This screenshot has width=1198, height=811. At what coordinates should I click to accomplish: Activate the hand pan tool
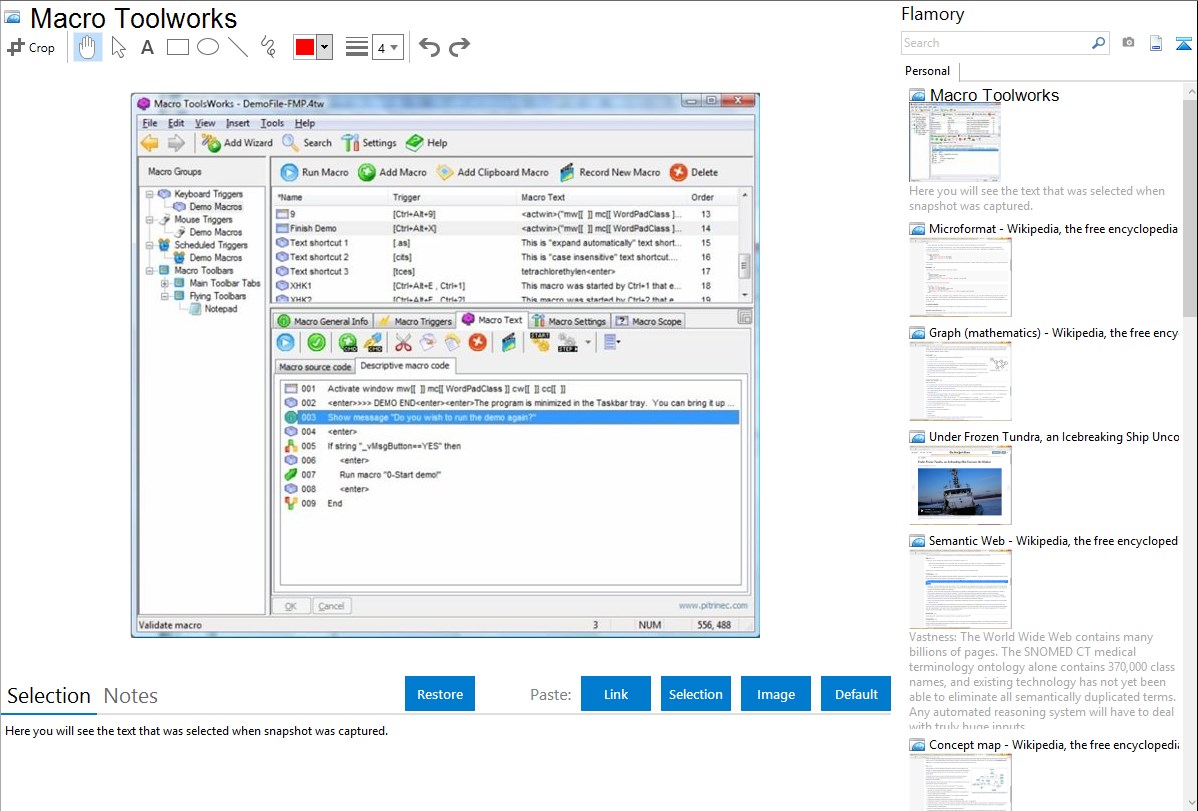click(87, 47)
